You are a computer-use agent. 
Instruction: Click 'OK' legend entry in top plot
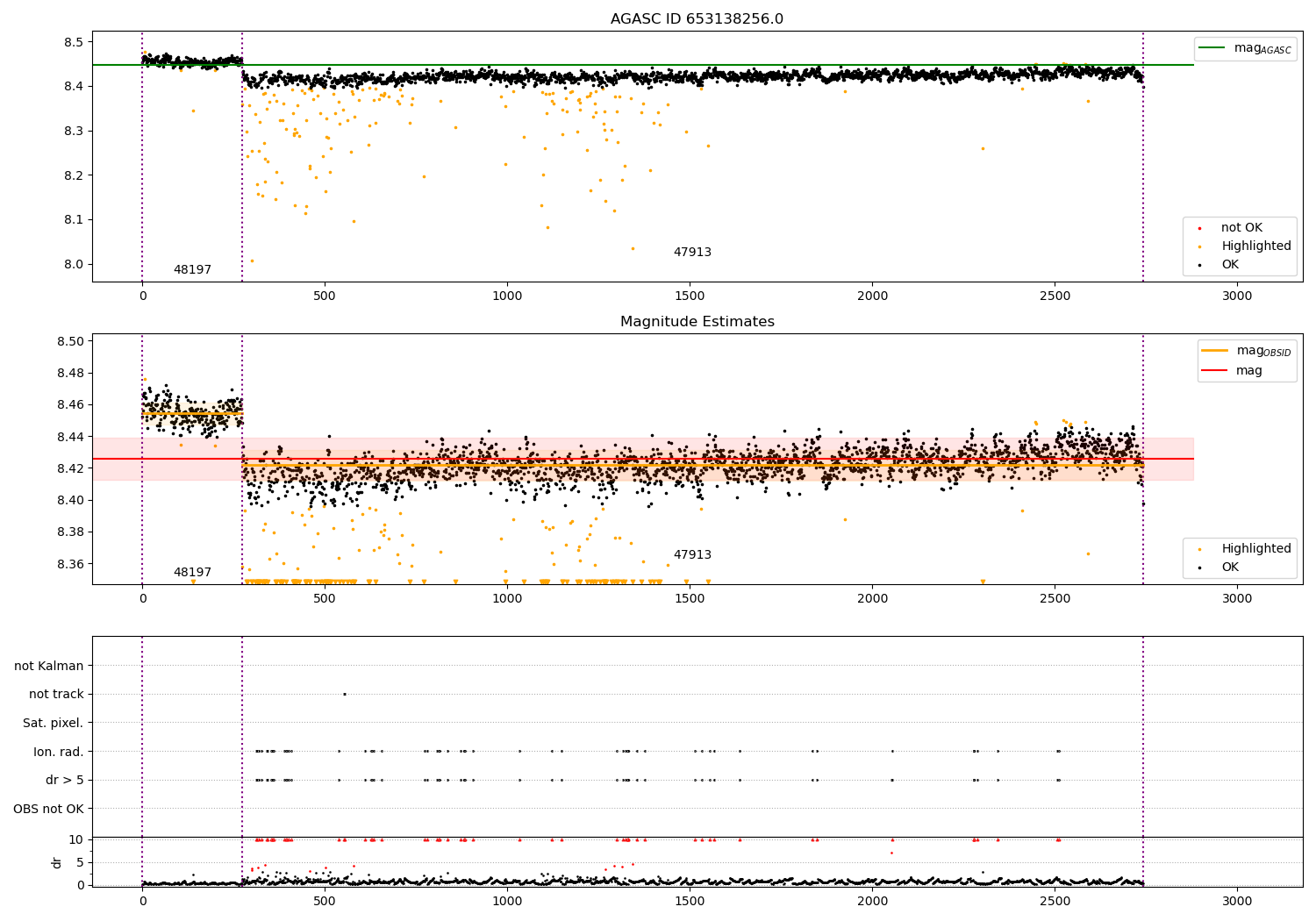[1230, 265]
